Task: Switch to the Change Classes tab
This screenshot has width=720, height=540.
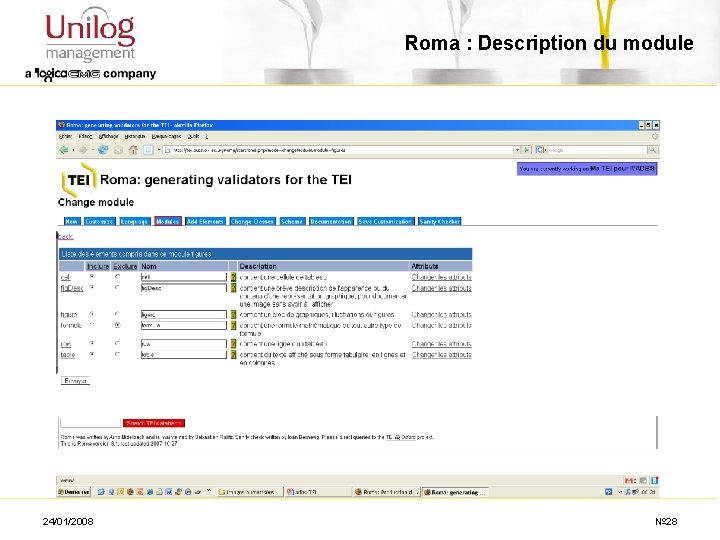Action: pyautogui.click(x=253, y=221)
